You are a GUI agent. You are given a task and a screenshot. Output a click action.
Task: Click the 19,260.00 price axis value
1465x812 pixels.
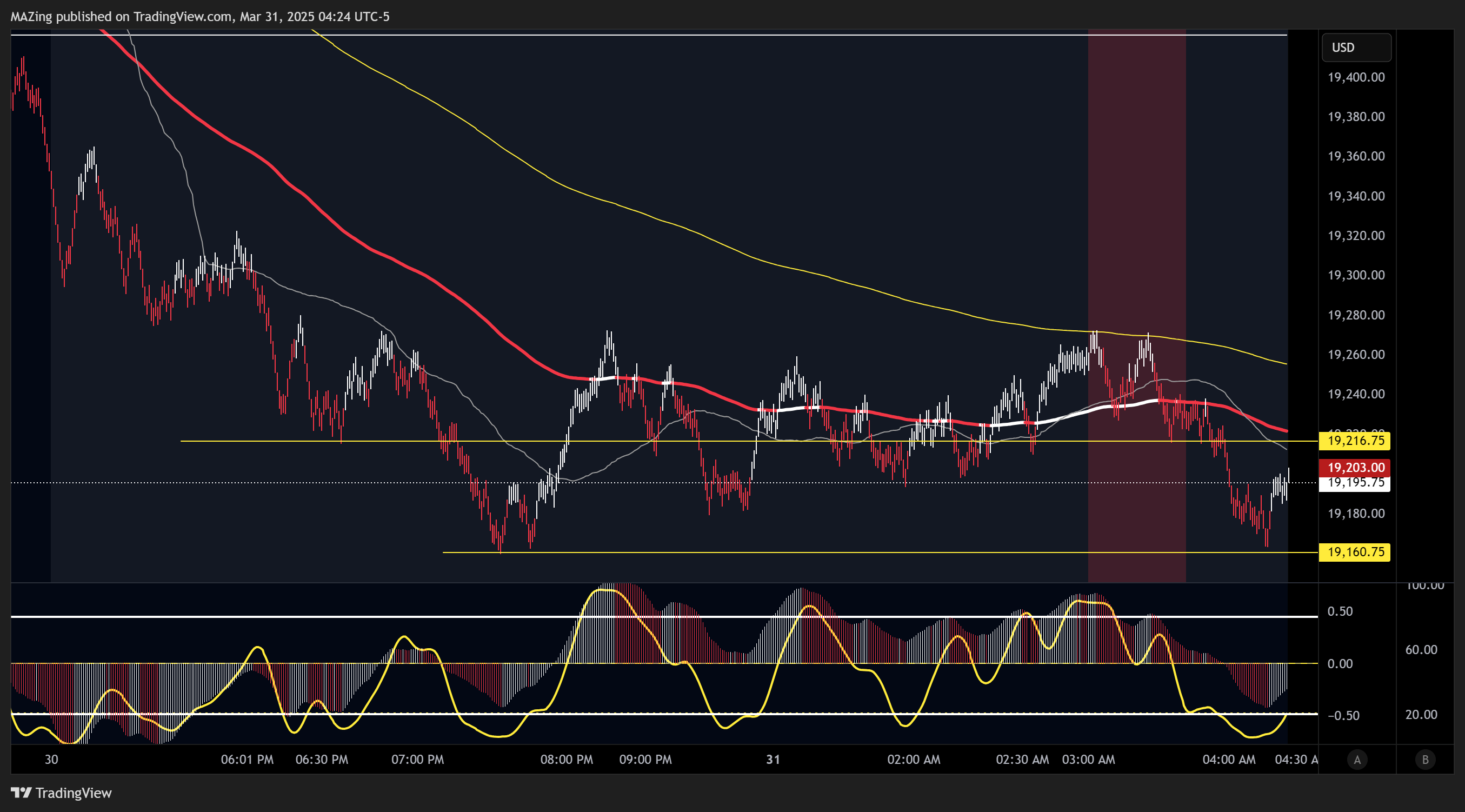tap(1356, 354)
